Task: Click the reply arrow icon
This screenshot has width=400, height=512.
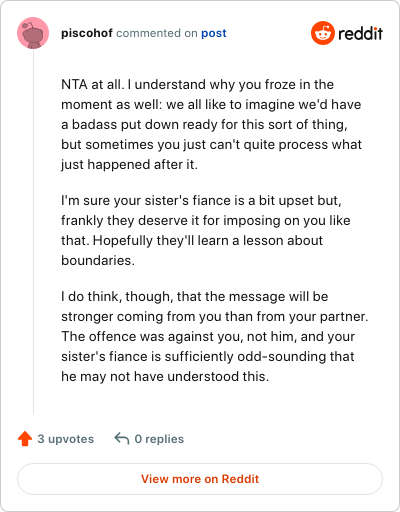Action: pyautogui.click(x=122, y=438)
